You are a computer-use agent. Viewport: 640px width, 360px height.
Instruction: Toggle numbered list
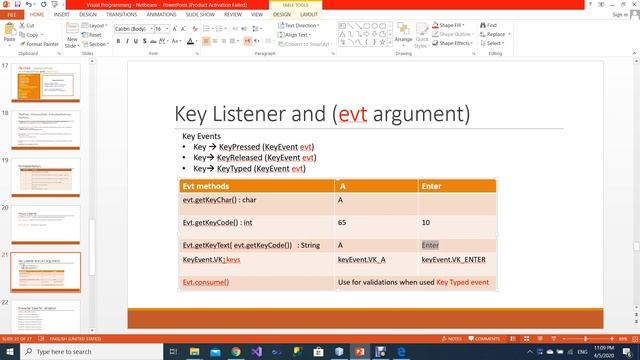[220, 29]
